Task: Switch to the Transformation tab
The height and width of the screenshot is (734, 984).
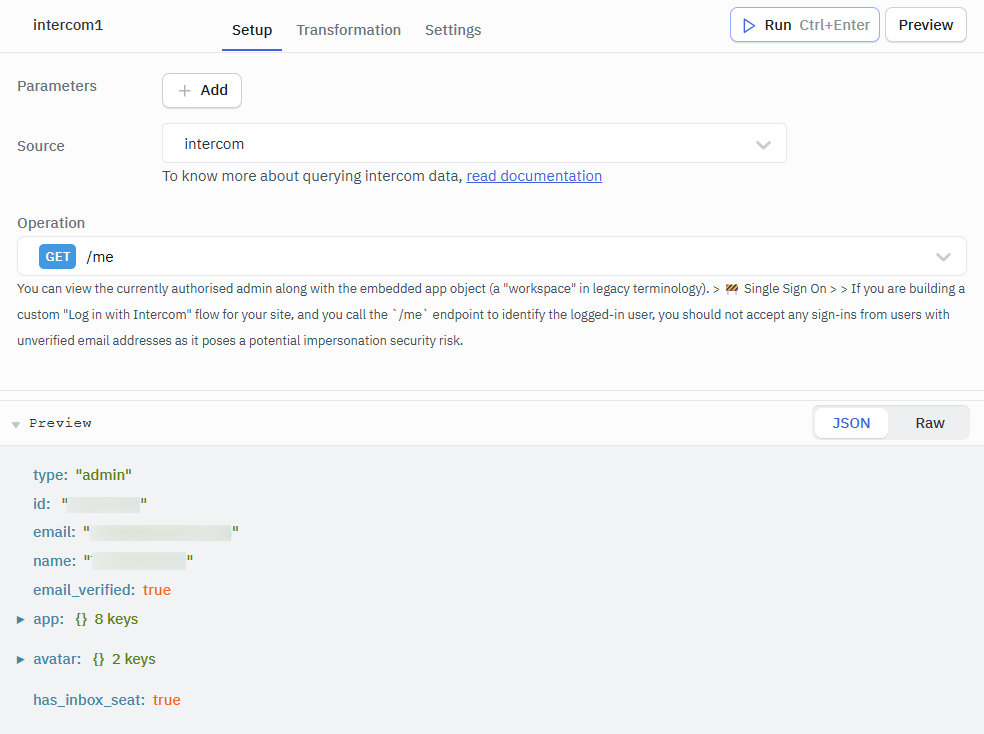Action: point(348,30)
